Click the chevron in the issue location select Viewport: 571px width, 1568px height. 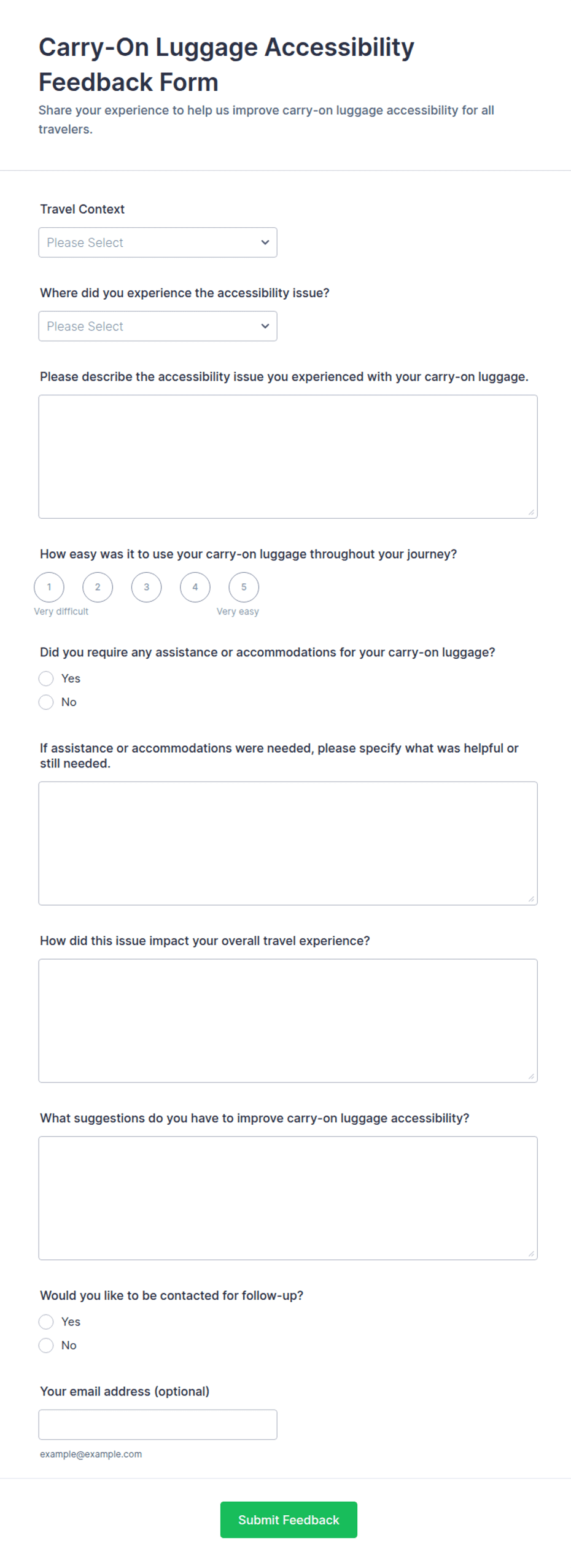pos(265,326)
